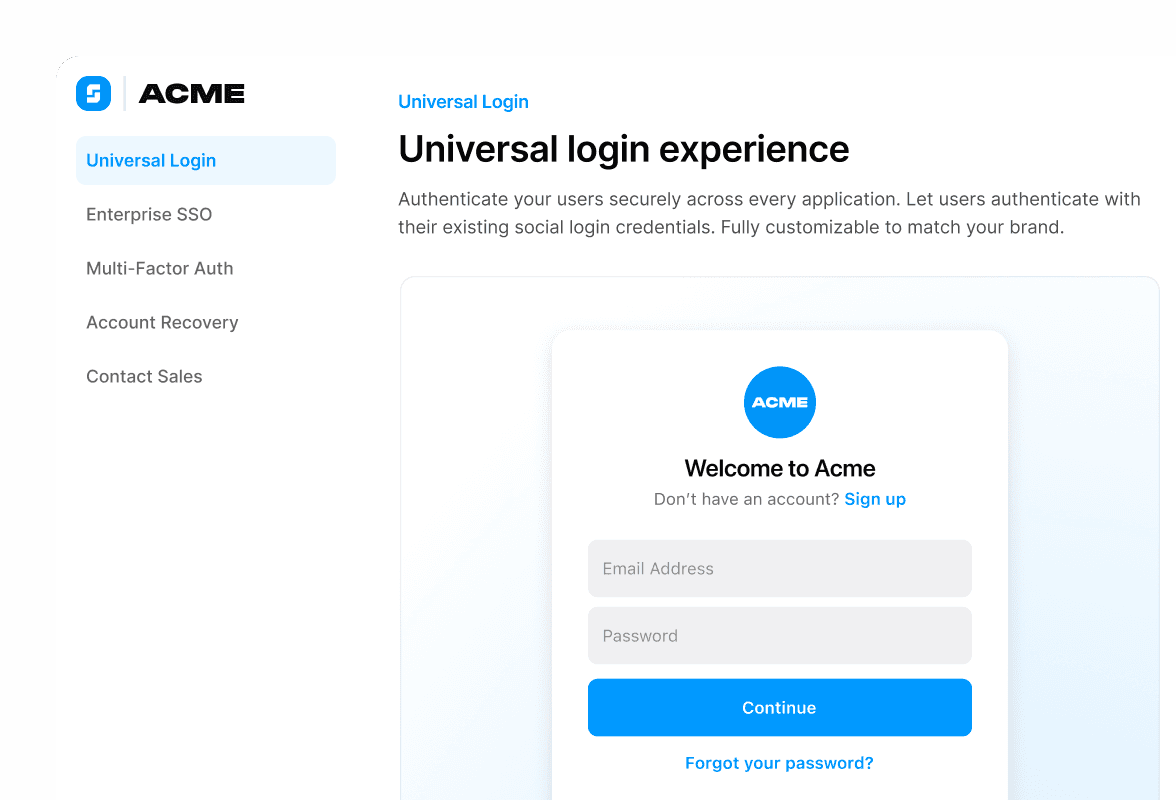
Task: Open the Universal Login sidebar item
Action: pos(206,160)
